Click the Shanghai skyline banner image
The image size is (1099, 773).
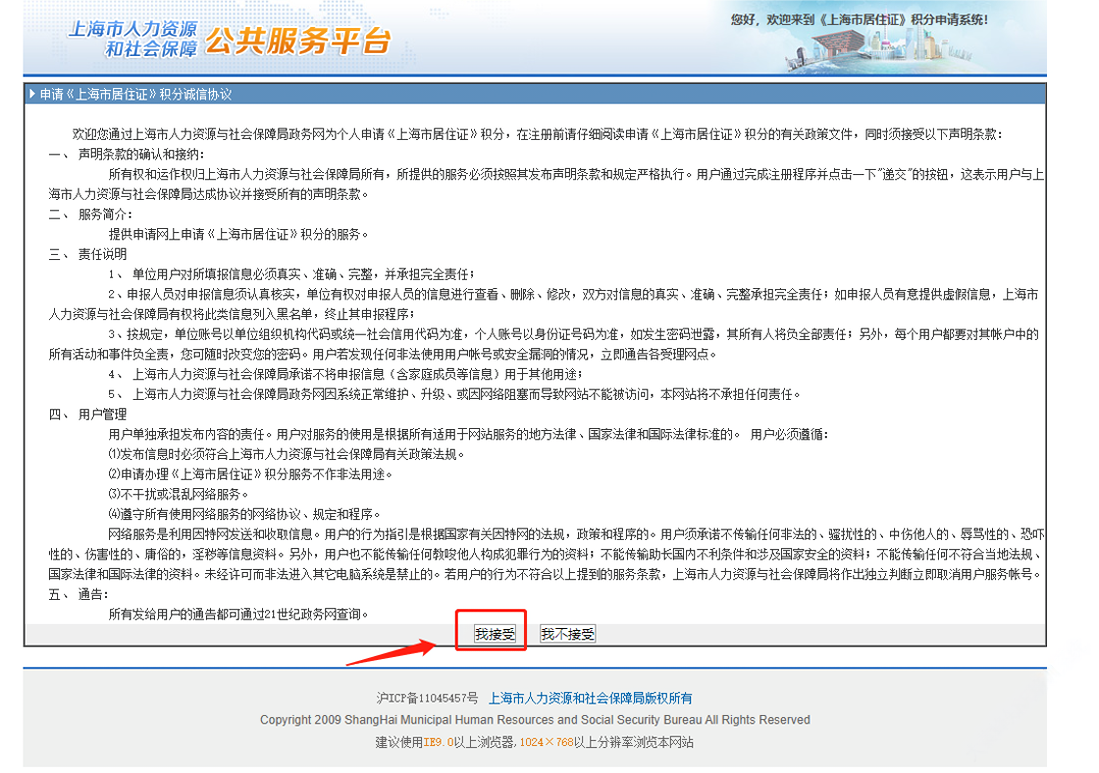pyautogui.click(x=881, y=49)
